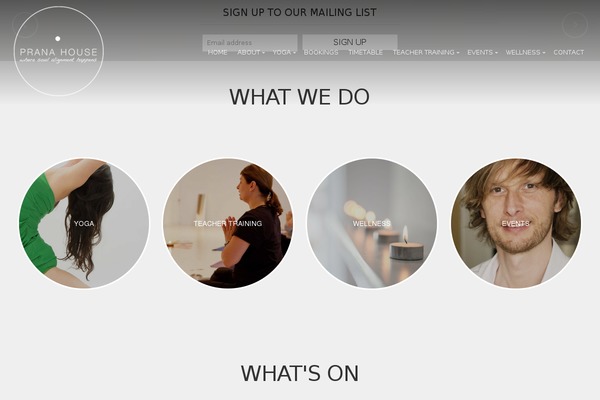Open the Contact page link
Screen dimensions: 600x400
point(569,52)
